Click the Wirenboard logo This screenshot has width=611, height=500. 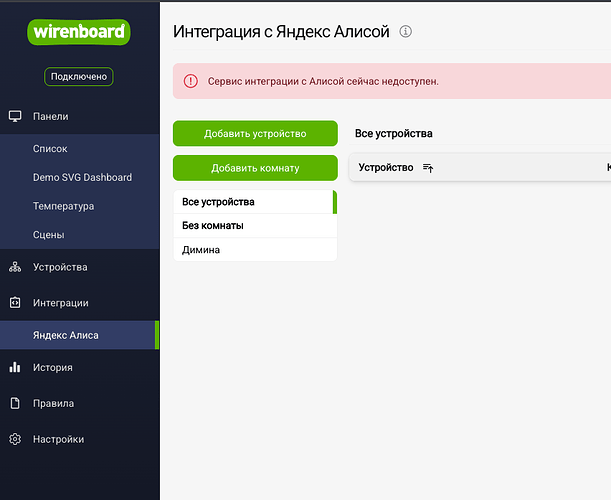pos(79,32)
